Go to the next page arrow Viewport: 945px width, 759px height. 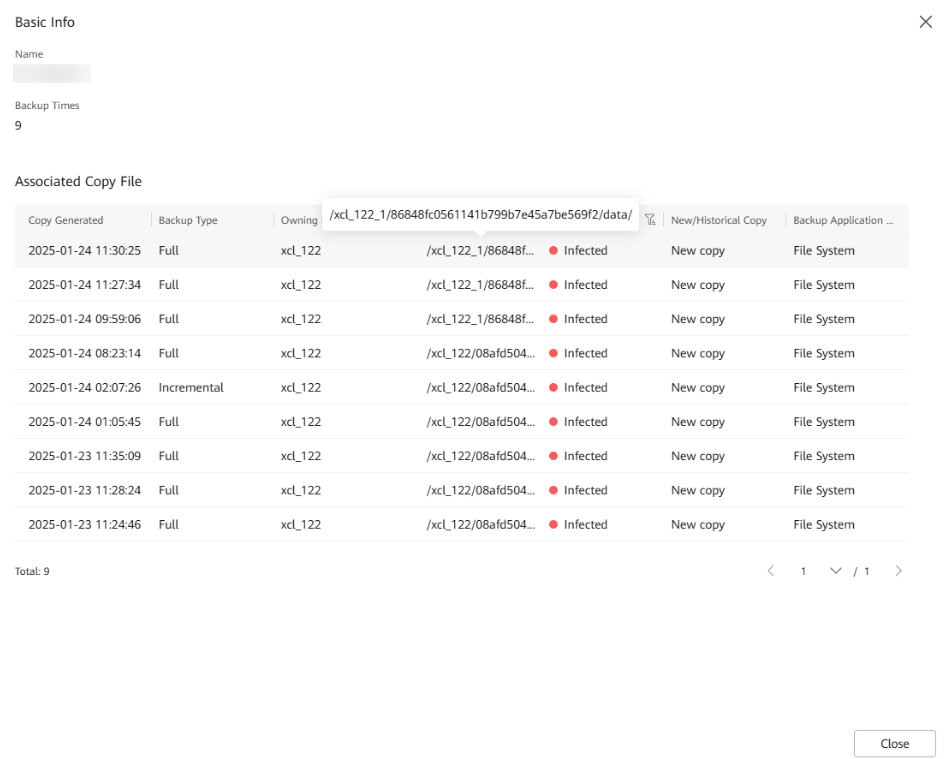coord(899,571)
